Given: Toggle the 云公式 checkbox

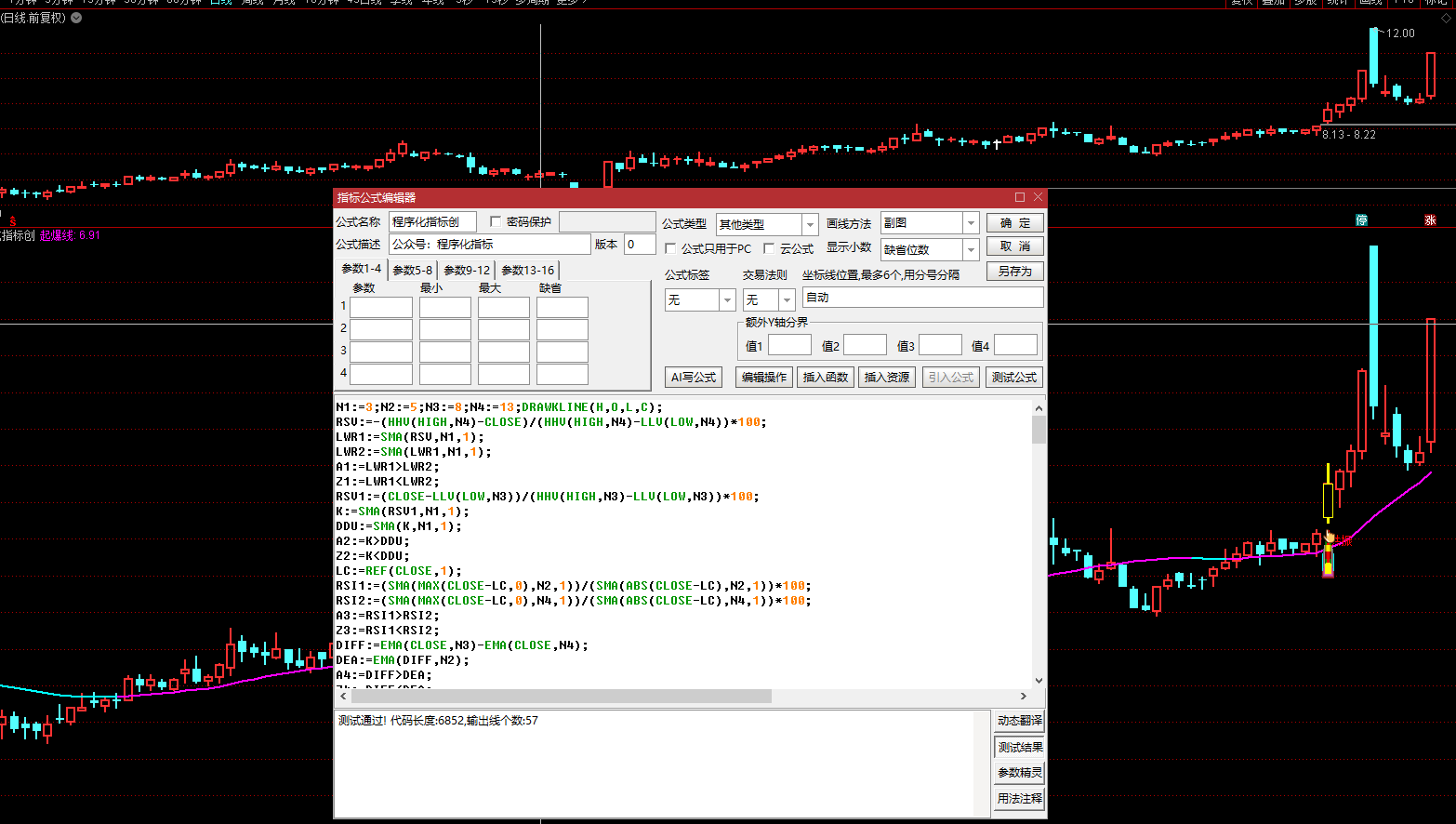Looking at the screenshot, I should 769,248.
